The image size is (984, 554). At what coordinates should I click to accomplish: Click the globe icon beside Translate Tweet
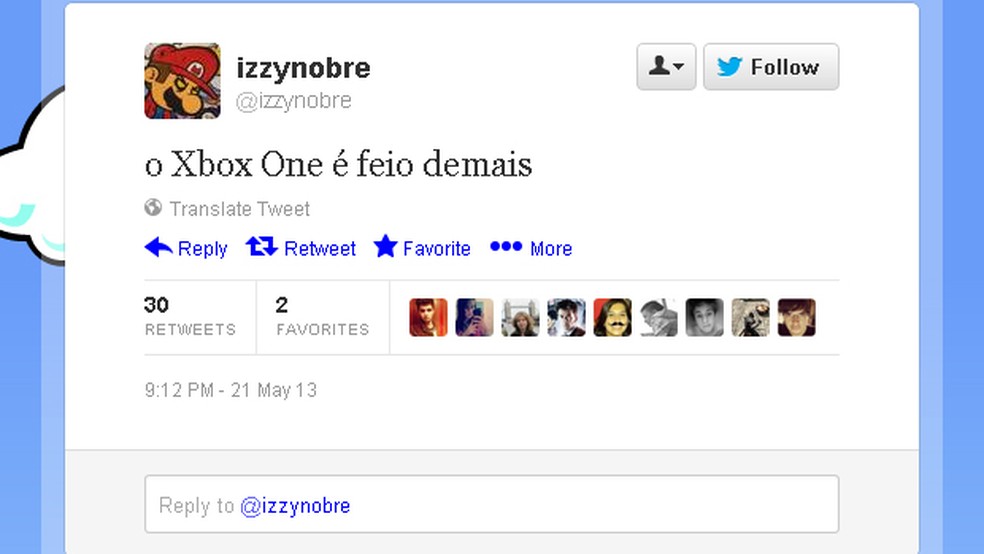pyautogui.click(x=153, y=207)
